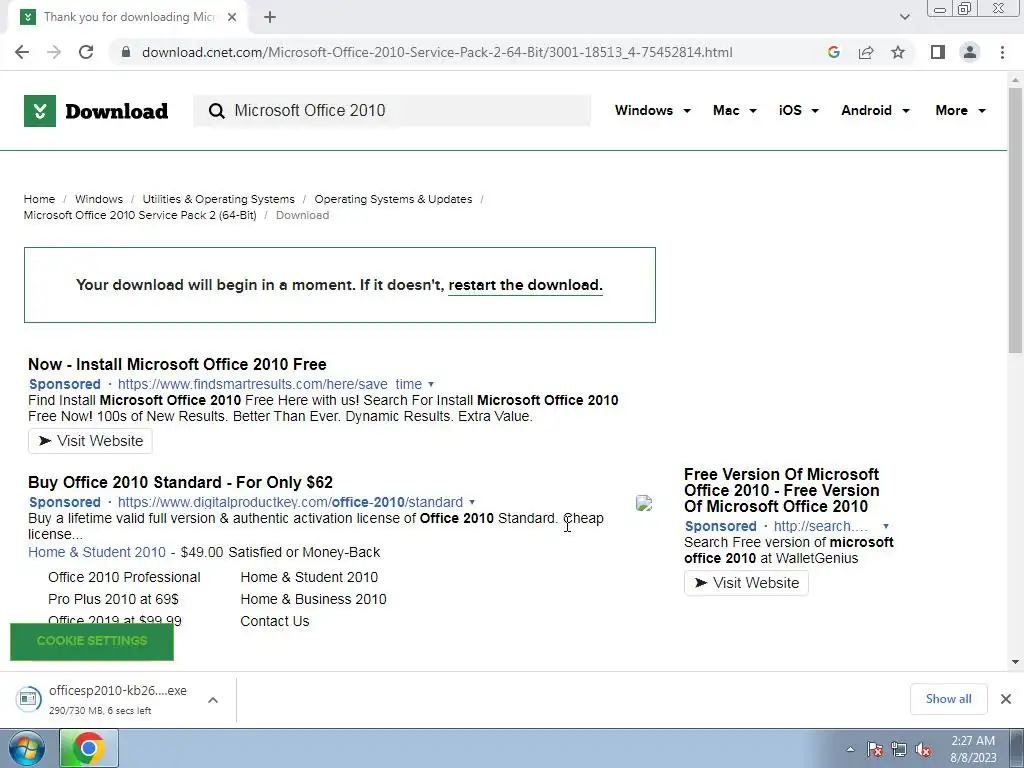
Task: Open Chrome three-dot menu
Action: [1002, 52]
